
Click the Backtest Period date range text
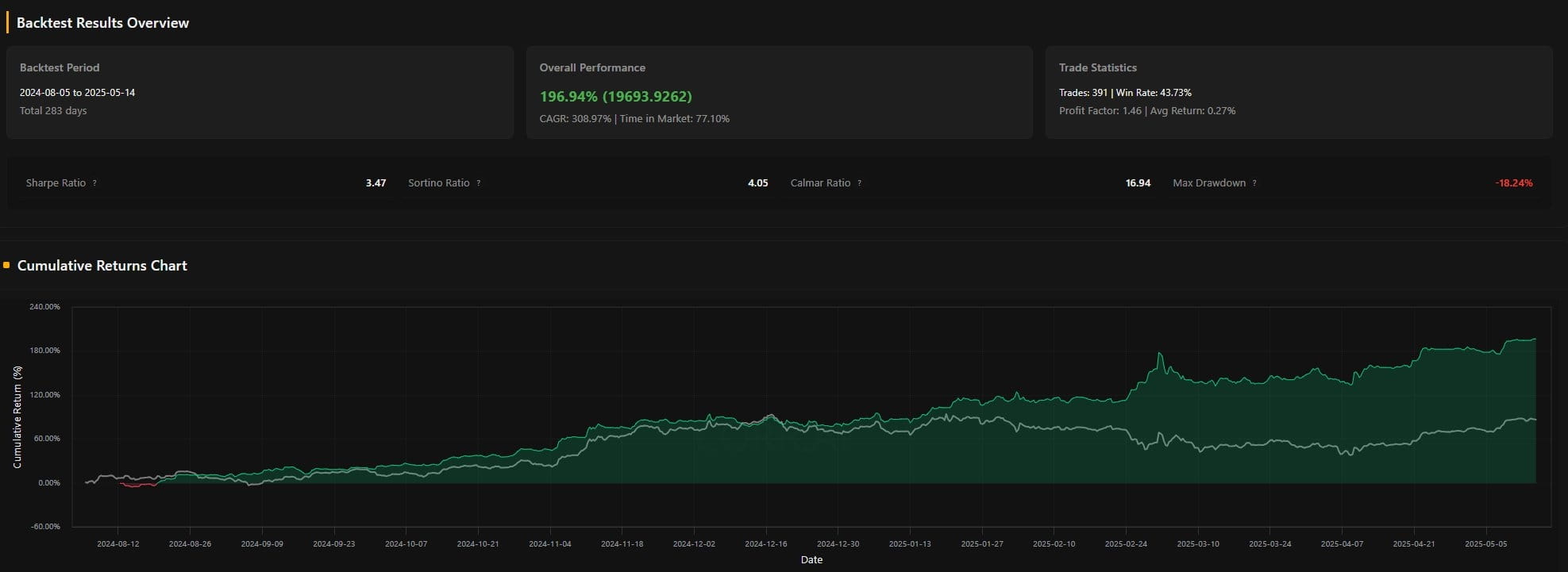click(x=77, y=93)
